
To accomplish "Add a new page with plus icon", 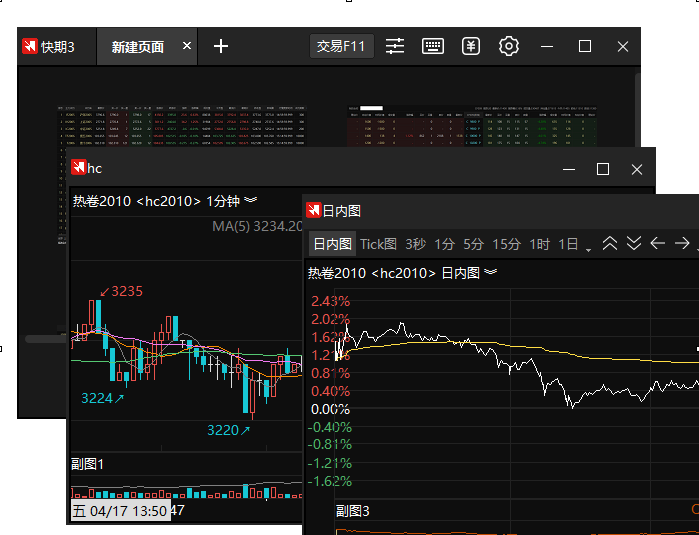I will [x=221, y=46].
